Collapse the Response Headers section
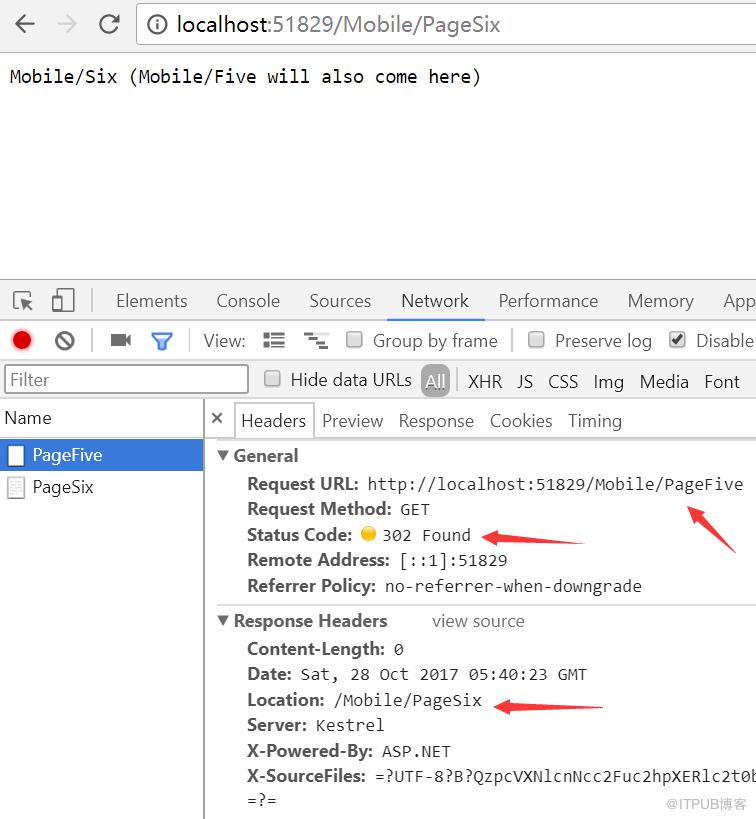 [223, 621]
